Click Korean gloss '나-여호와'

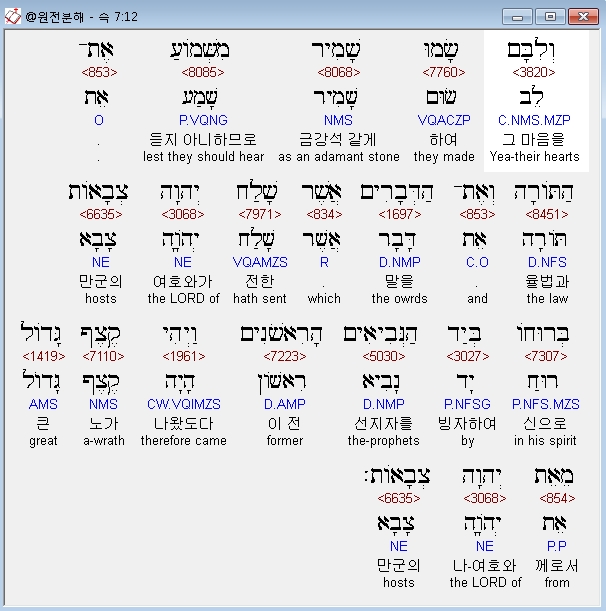click(x=484, y=565)
